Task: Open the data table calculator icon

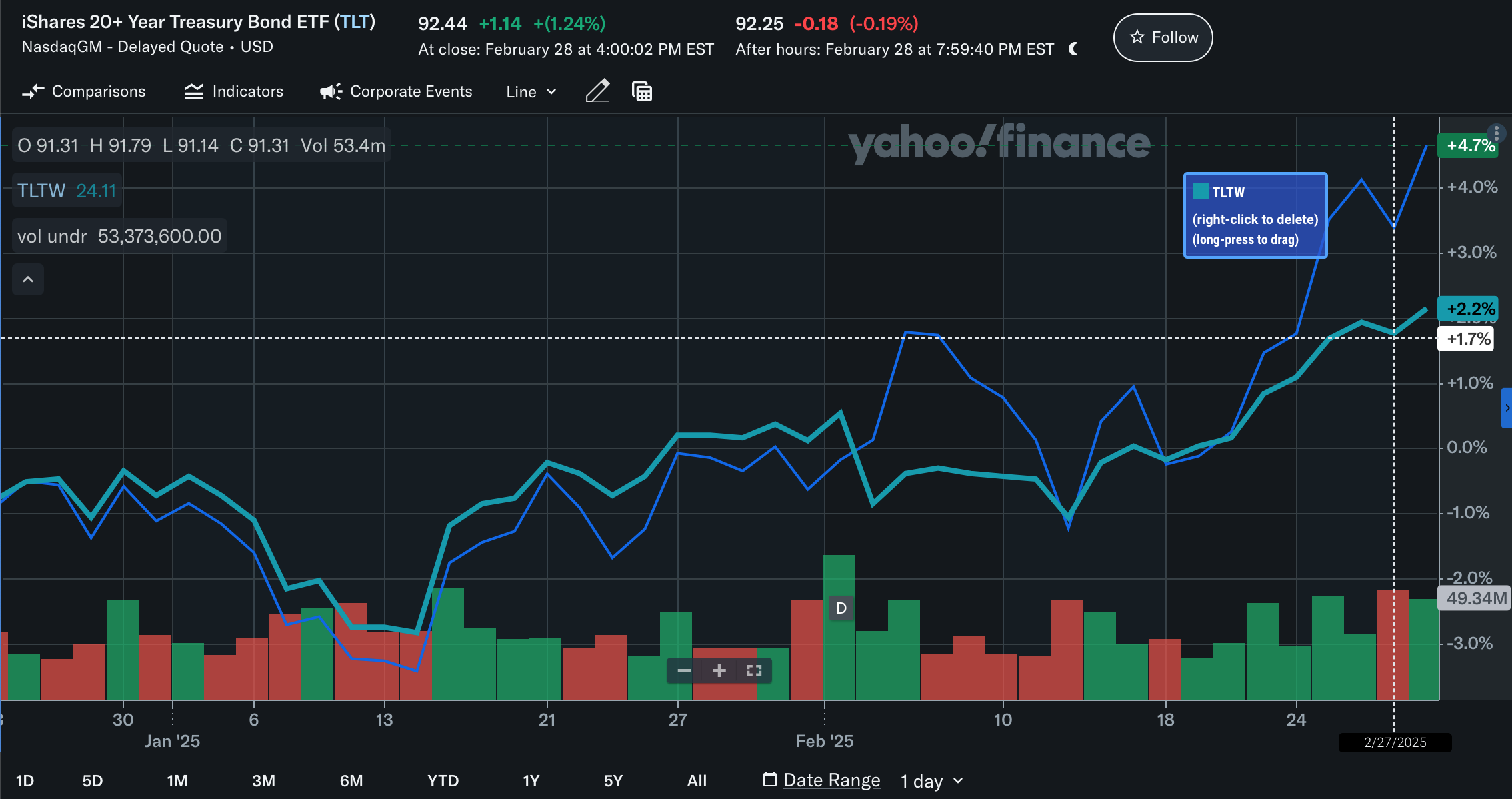Action: point(641,91)
